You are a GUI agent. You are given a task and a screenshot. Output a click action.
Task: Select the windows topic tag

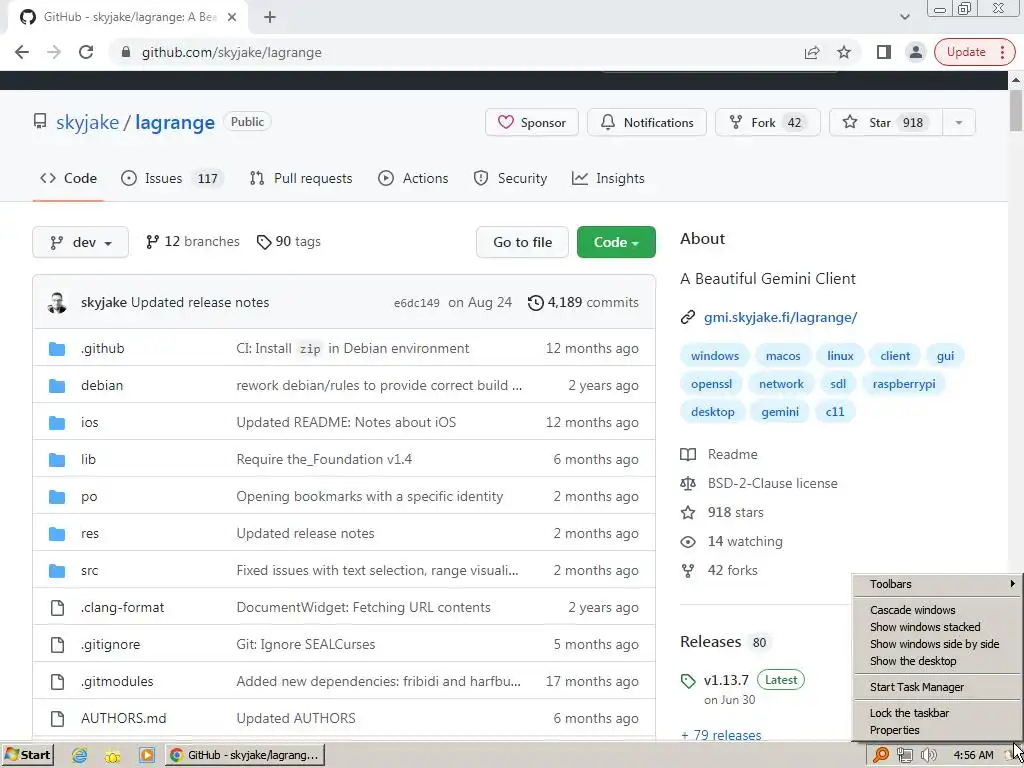coord(714,356)
